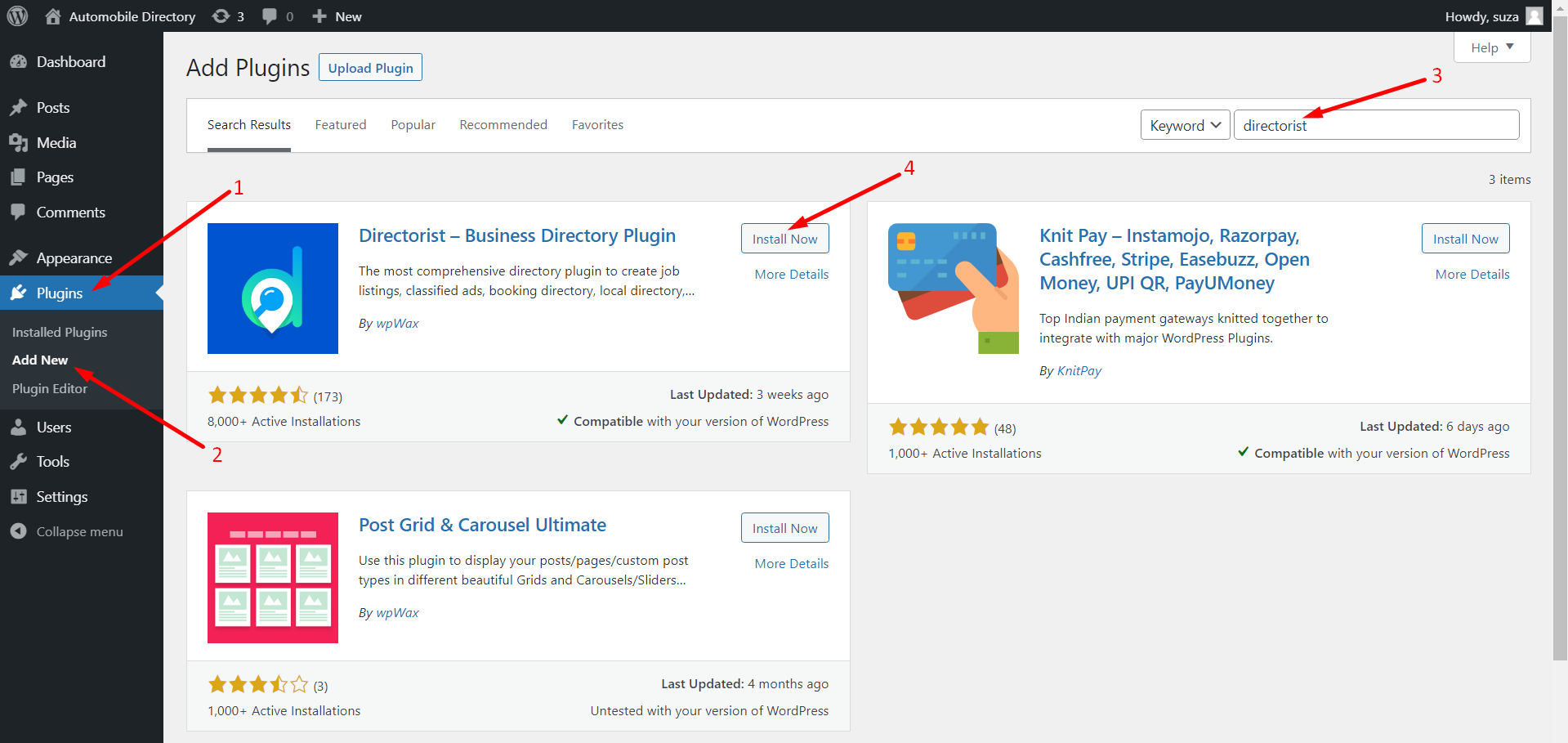
Task: Open the Keyword search filter dropdown
Action: (1185, 124)
